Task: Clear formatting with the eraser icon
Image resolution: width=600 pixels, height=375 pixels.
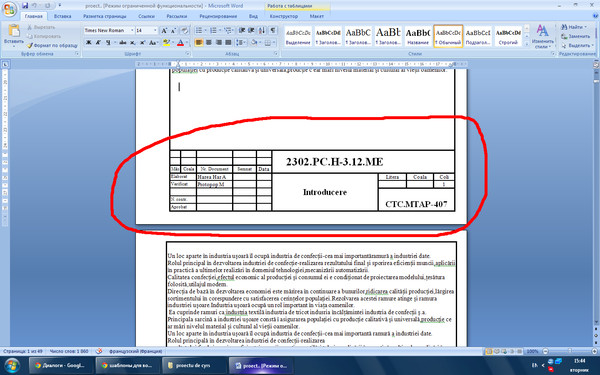Action: tap(184, 30)
